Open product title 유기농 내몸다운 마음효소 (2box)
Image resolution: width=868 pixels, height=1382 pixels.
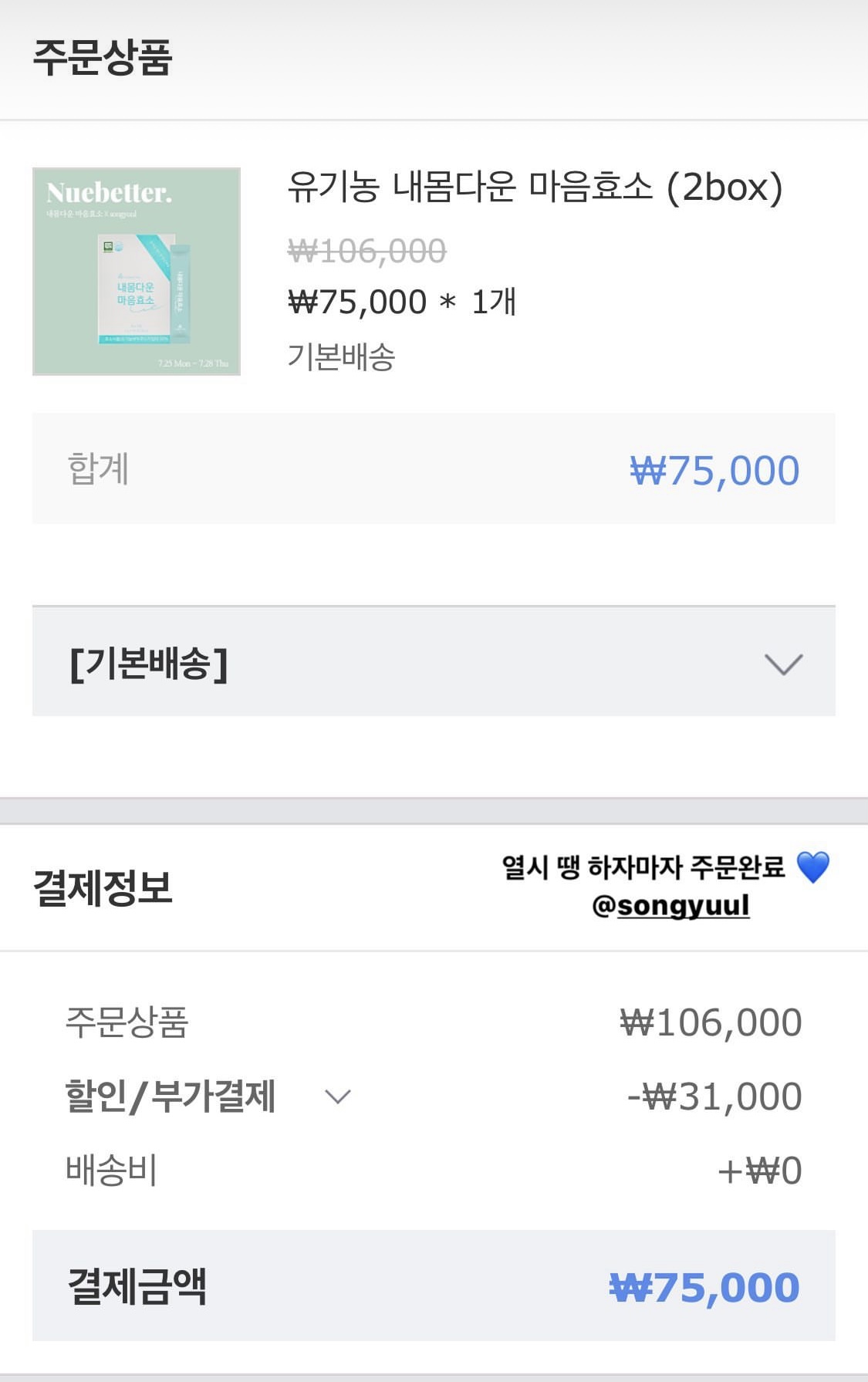pos(535,188)
